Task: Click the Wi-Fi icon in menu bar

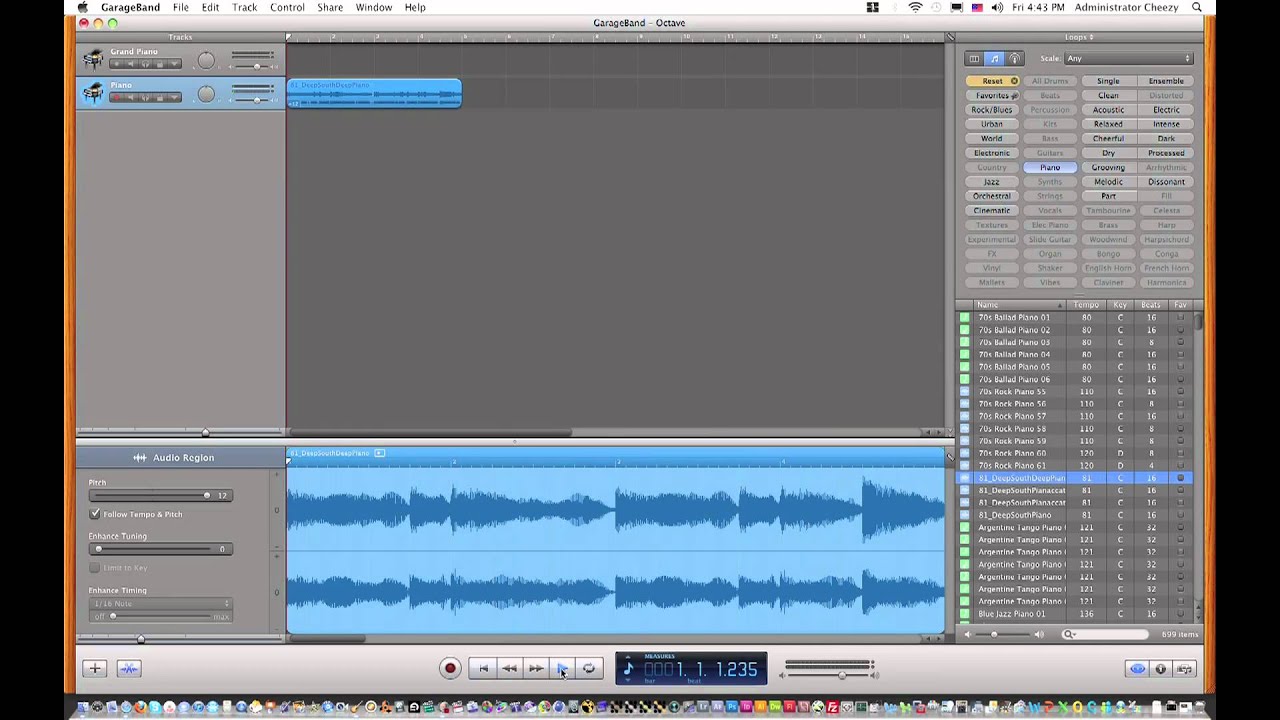Action: coord(915,8)
